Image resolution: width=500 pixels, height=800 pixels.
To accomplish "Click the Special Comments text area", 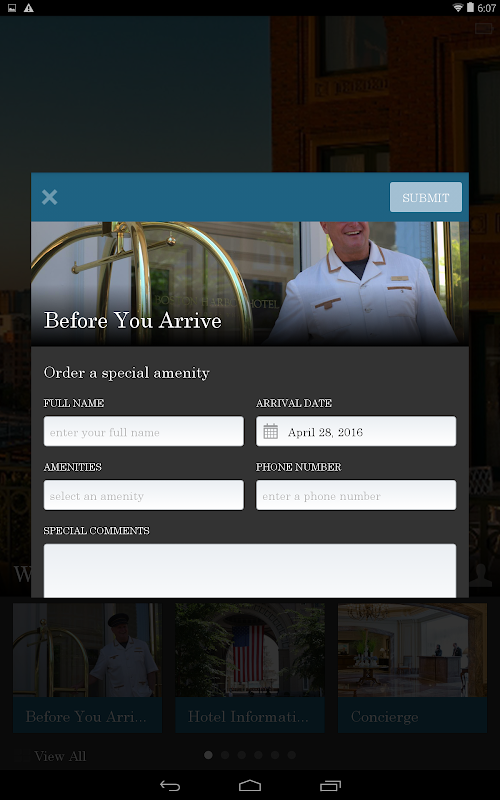I will [x=250, y=570].
